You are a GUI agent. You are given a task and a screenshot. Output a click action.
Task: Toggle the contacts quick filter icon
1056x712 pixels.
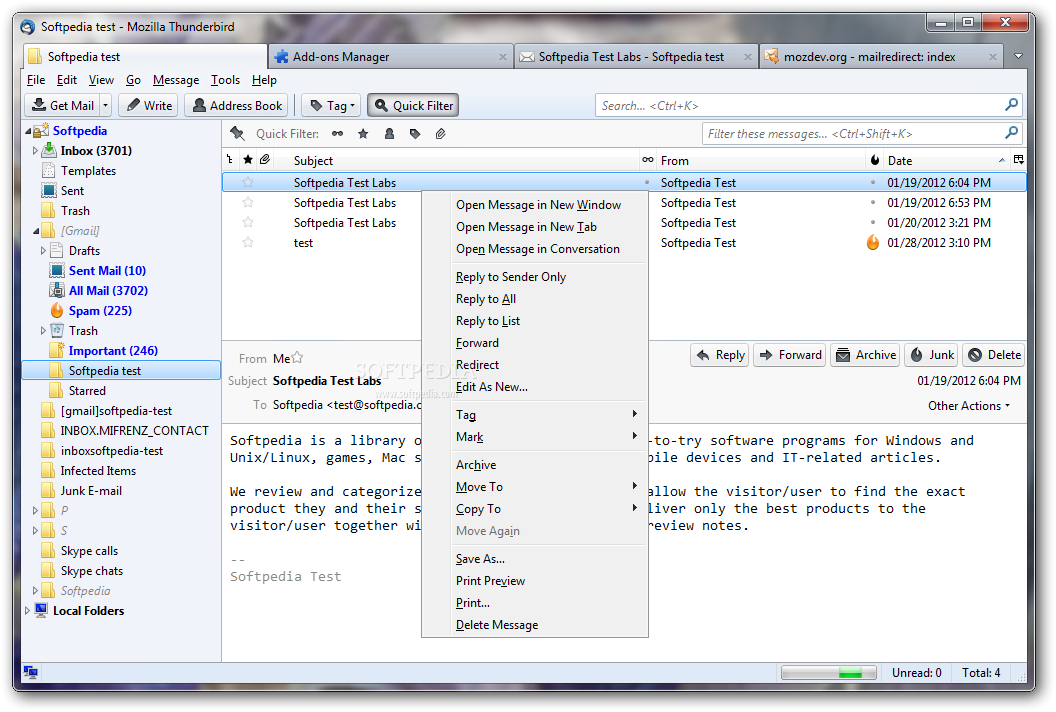(389, 133)
